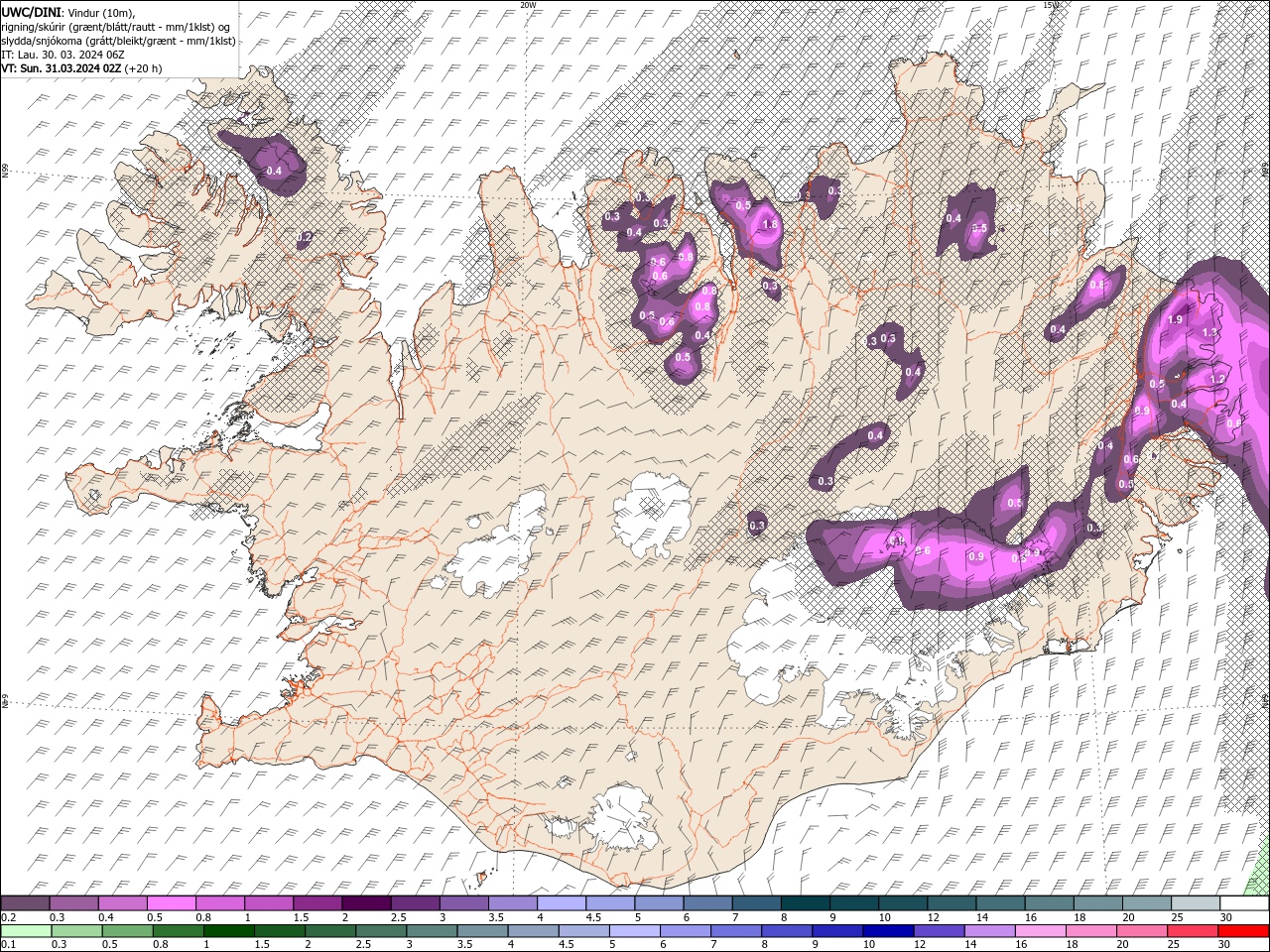Click the dark purple swatch at 2 in upper legend

(366, 903)
